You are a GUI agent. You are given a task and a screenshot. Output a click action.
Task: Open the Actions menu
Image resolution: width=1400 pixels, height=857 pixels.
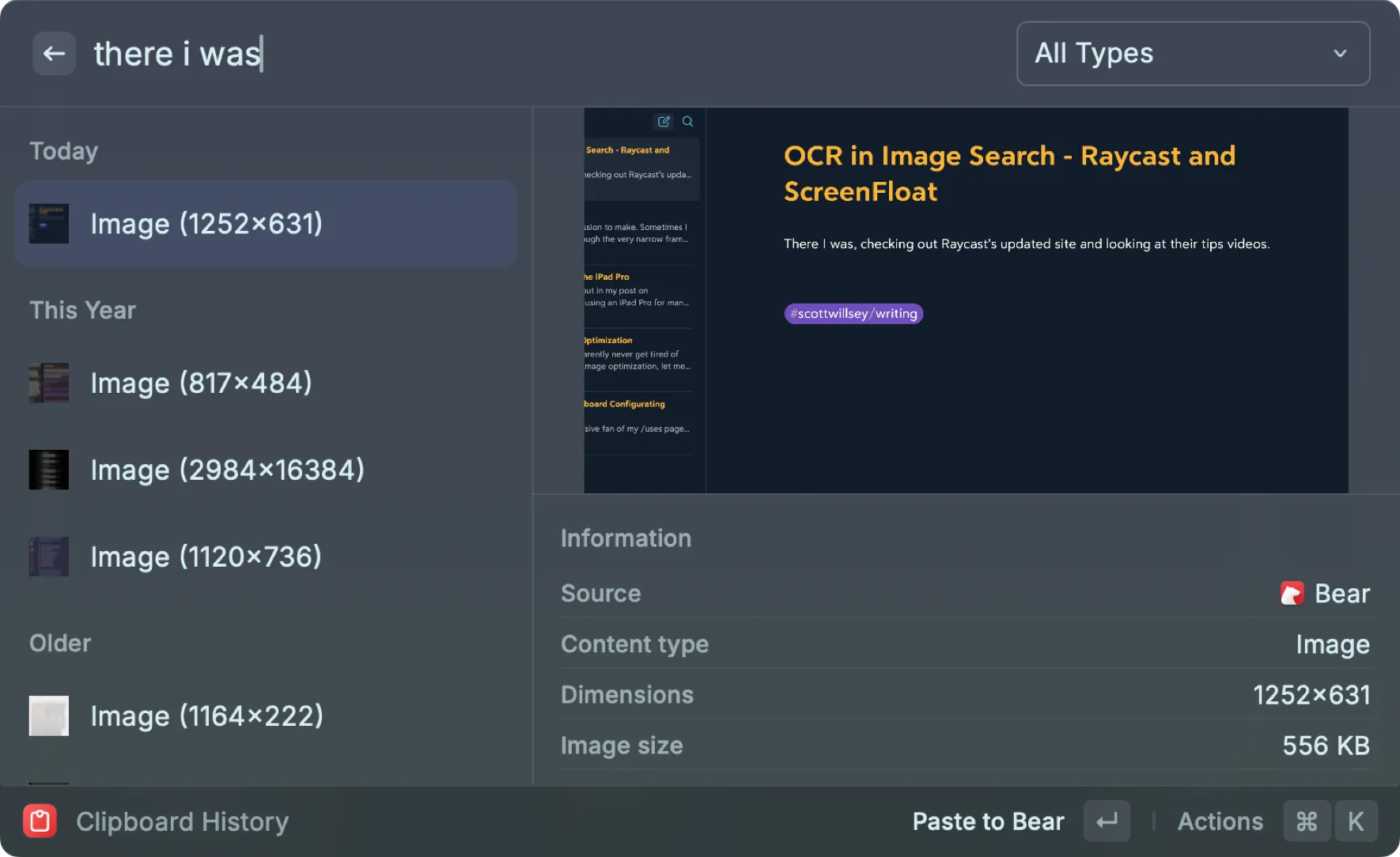[1220, 821]
